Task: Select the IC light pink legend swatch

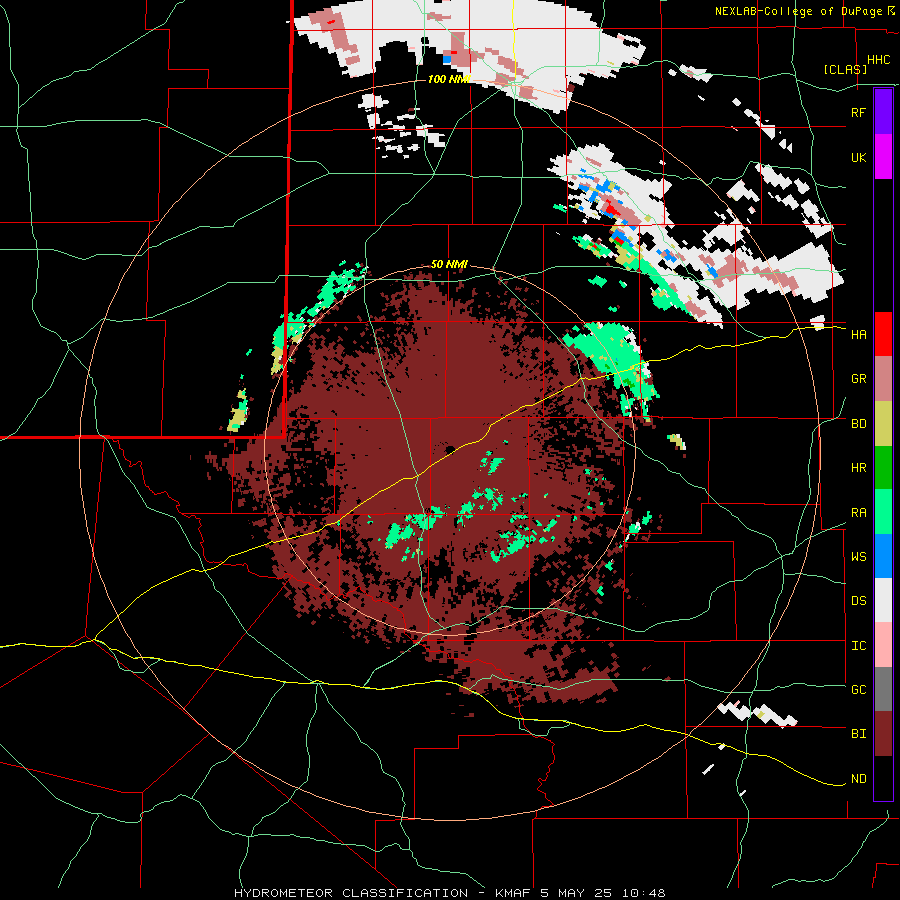Action: [x=883, y=645]
